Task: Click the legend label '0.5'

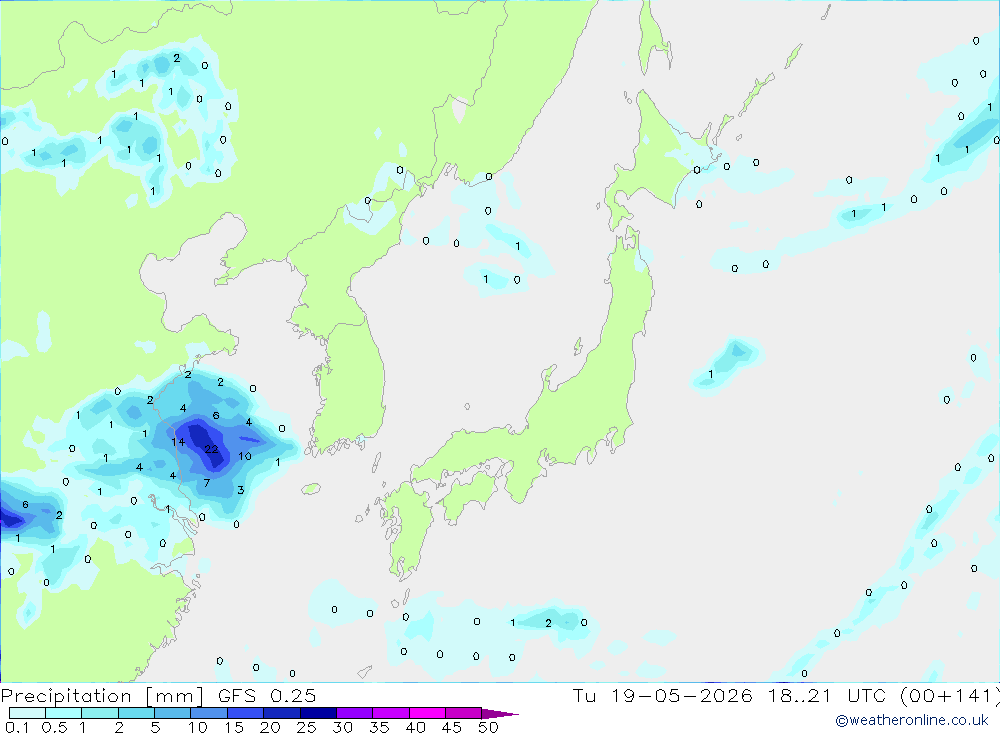Action: click(x=54, y=727)
